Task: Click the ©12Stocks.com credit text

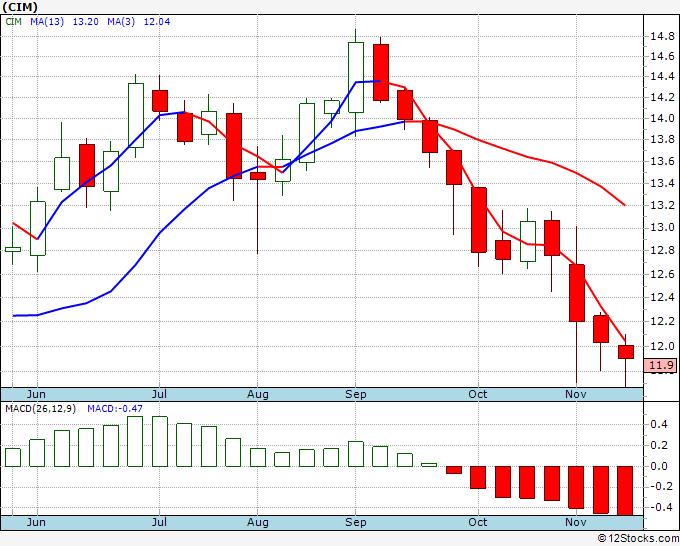Action: coord(638,539)
